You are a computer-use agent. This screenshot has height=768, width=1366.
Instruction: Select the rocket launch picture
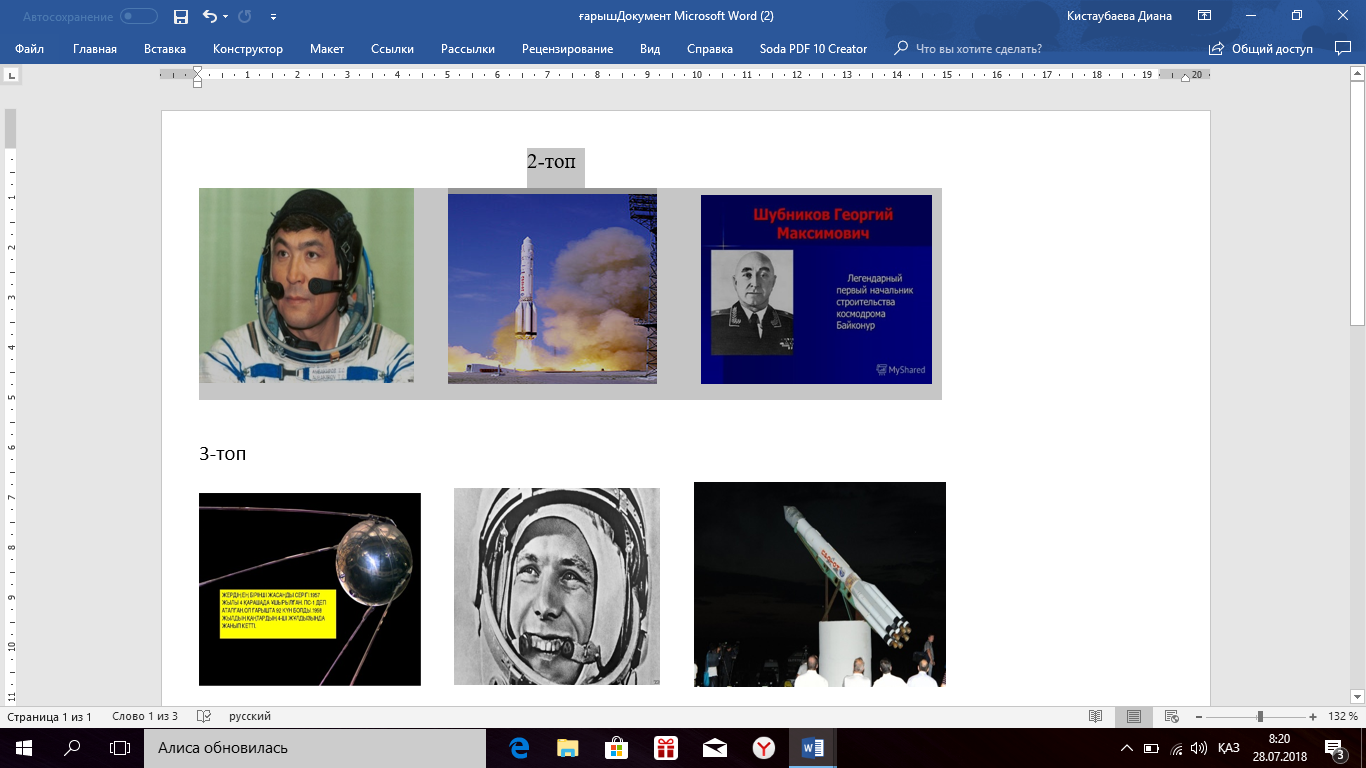coord(552,288)
